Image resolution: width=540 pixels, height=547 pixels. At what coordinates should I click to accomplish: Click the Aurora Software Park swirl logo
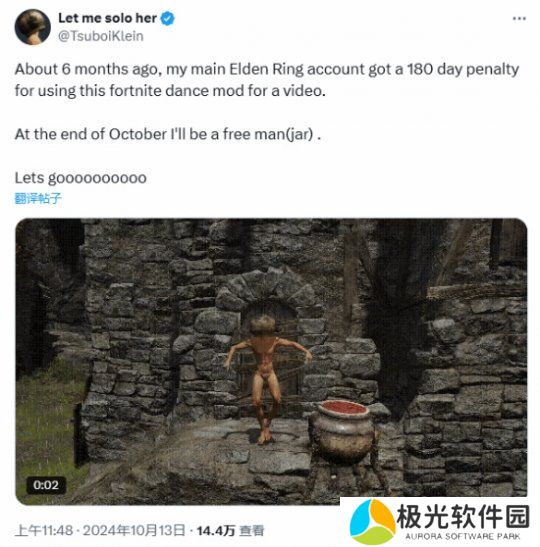click(x=373, y=522)
